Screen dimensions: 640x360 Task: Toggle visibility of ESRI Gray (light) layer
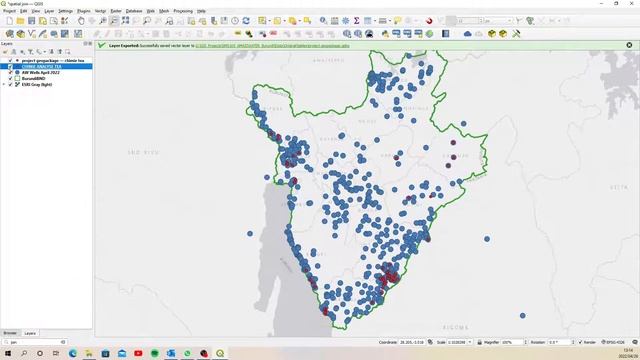[x=10, y=84]
